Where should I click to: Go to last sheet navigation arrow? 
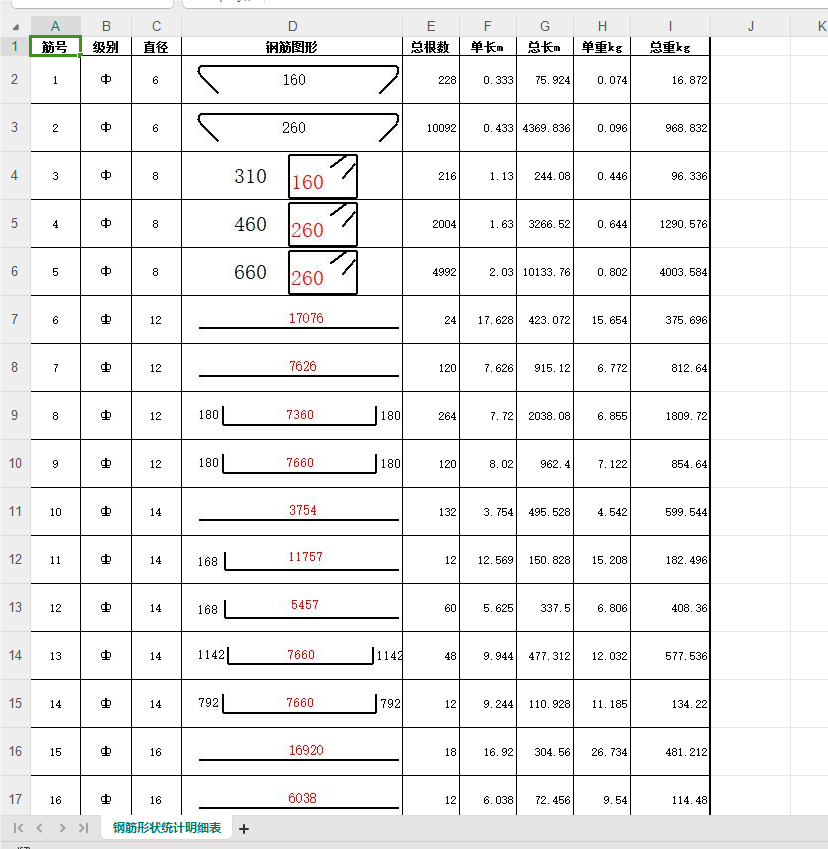coord(83,828)
